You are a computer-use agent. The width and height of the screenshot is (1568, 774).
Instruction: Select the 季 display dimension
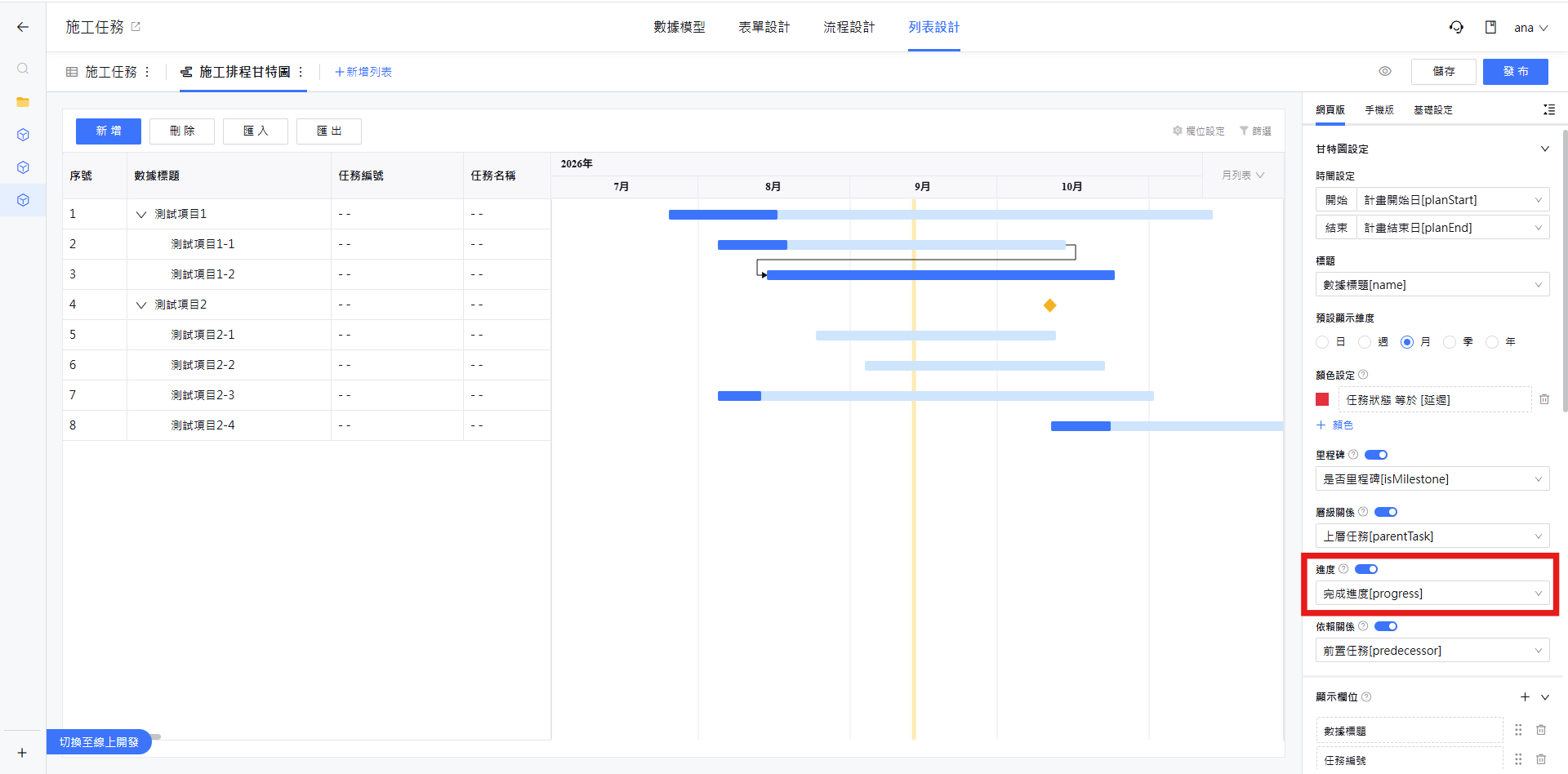point(1450,342)
